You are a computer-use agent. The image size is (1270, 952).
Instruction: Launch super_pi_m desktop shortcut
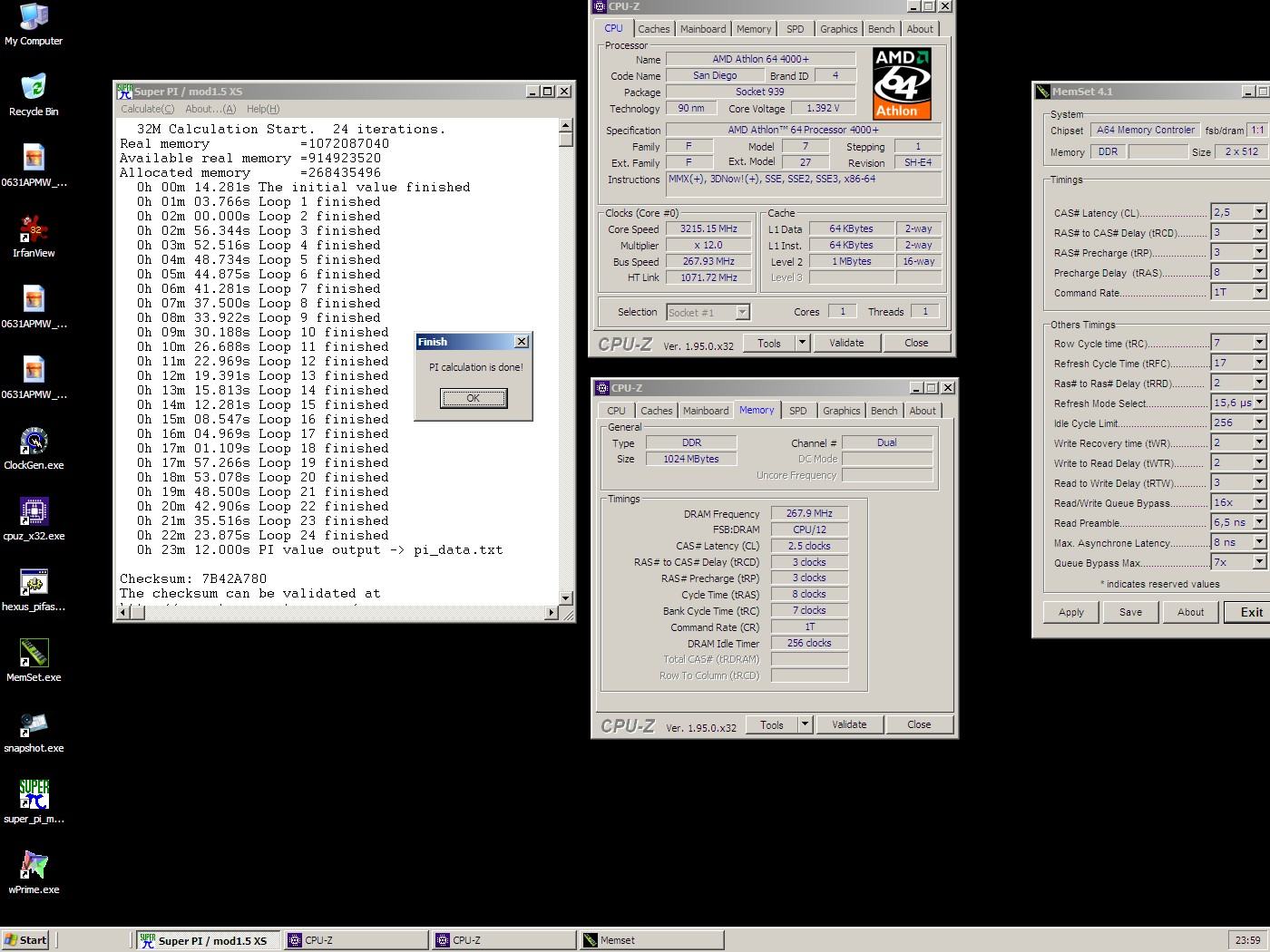pos(34,802)
